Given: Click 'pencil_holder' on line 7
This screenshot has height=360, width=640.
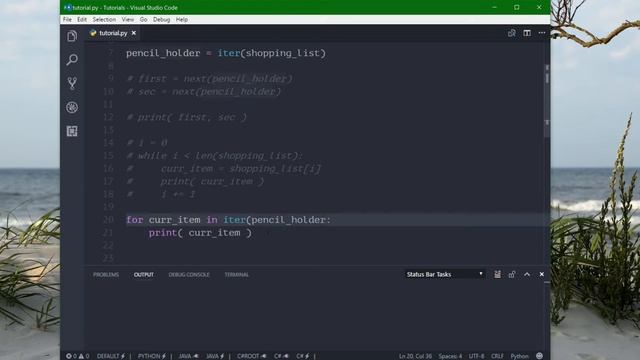Looking at the screenshot, I should pyautogui.click(x=163, y=53).
